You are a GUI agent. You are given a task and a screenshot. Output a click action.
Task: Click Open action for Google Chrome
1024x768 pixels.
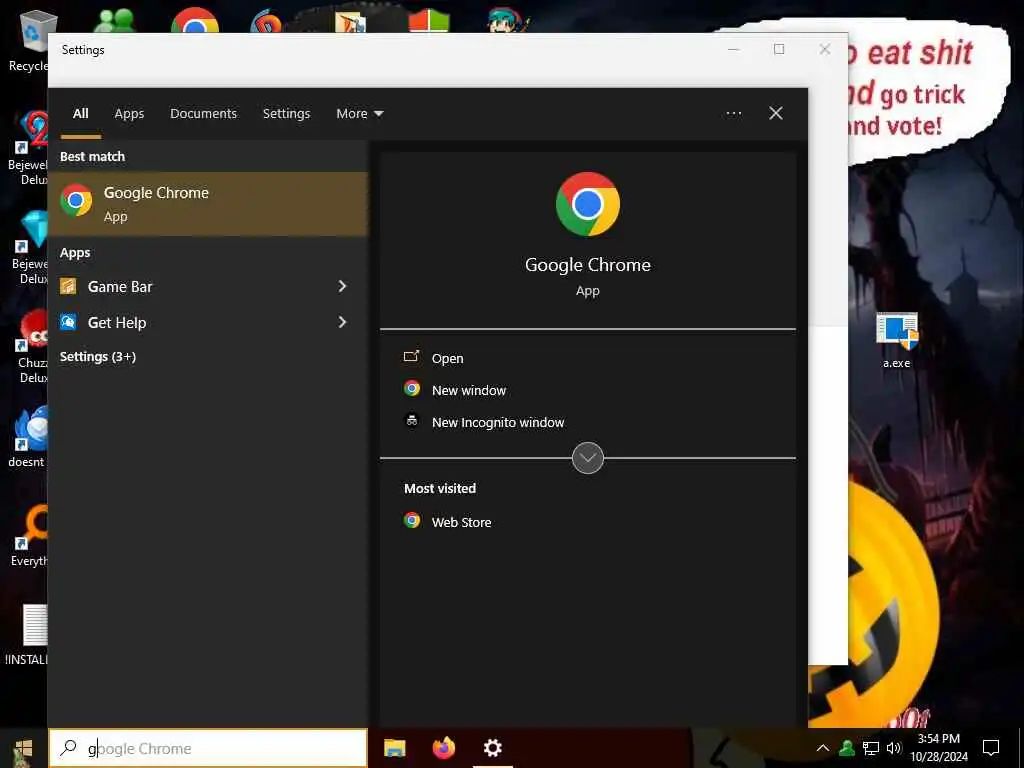click(447, 359)
